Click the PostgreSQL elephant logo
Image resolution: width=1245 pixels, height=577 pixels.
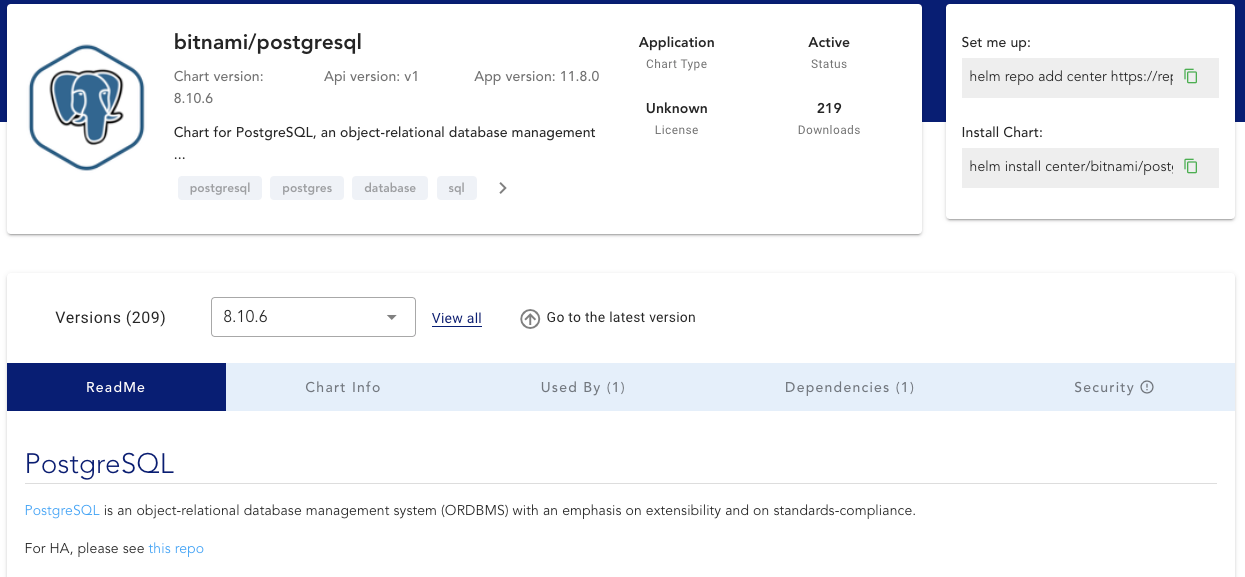tap(88, 108)
